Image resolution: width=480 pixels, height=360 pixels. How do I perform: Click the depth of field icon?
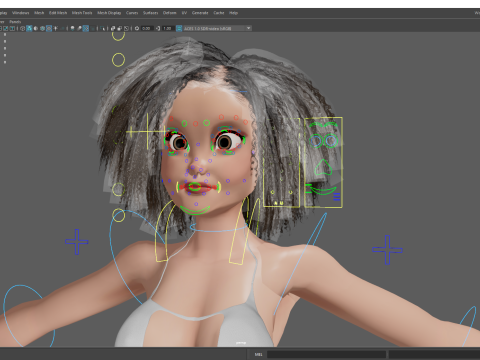click(x=92, y=28)
